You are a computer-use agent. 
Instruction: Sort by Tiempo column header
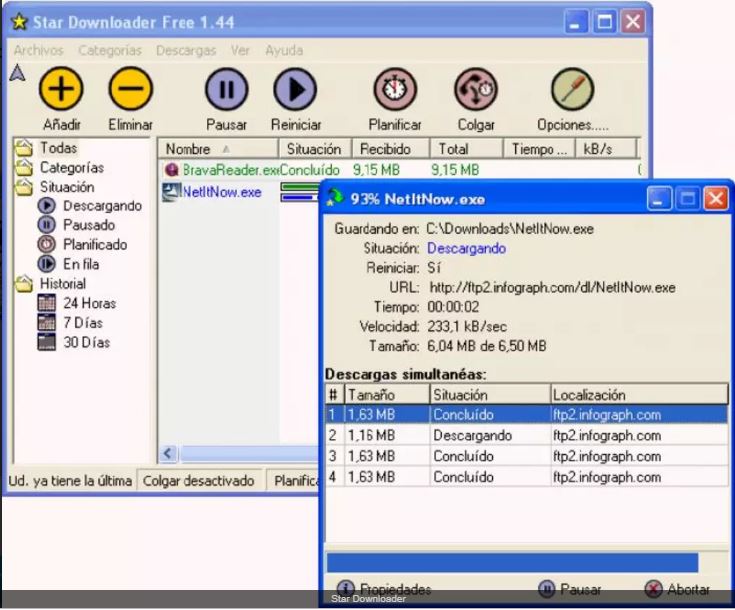coord(539,149)
